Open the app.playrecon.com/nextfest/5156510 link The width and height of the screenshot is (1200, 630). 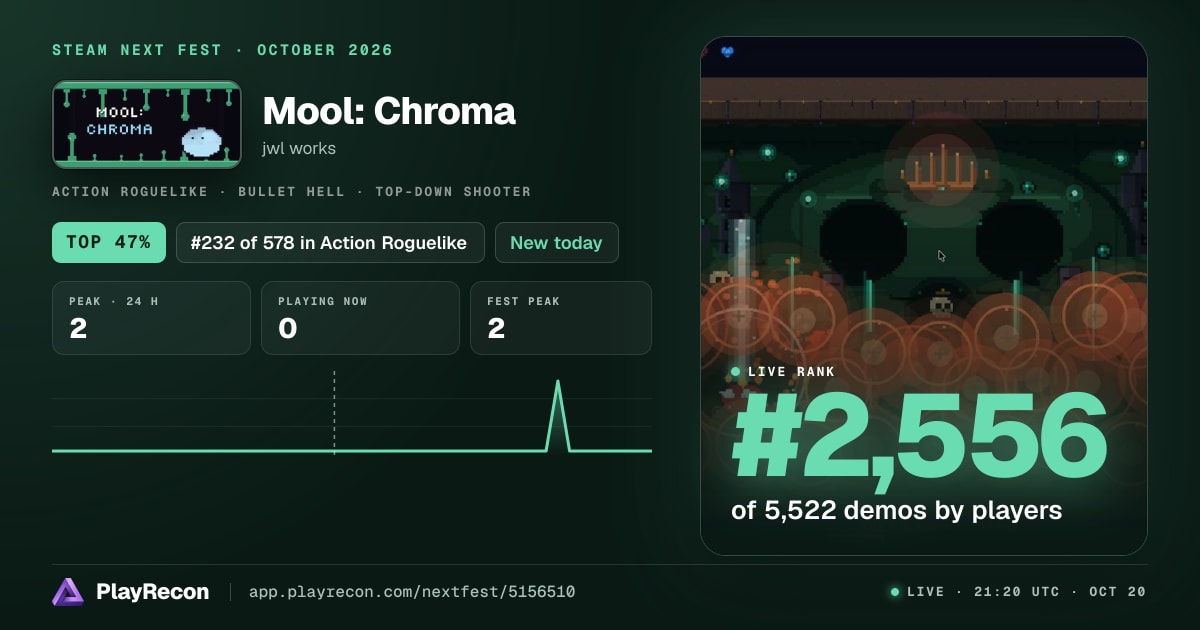point(412,592)
